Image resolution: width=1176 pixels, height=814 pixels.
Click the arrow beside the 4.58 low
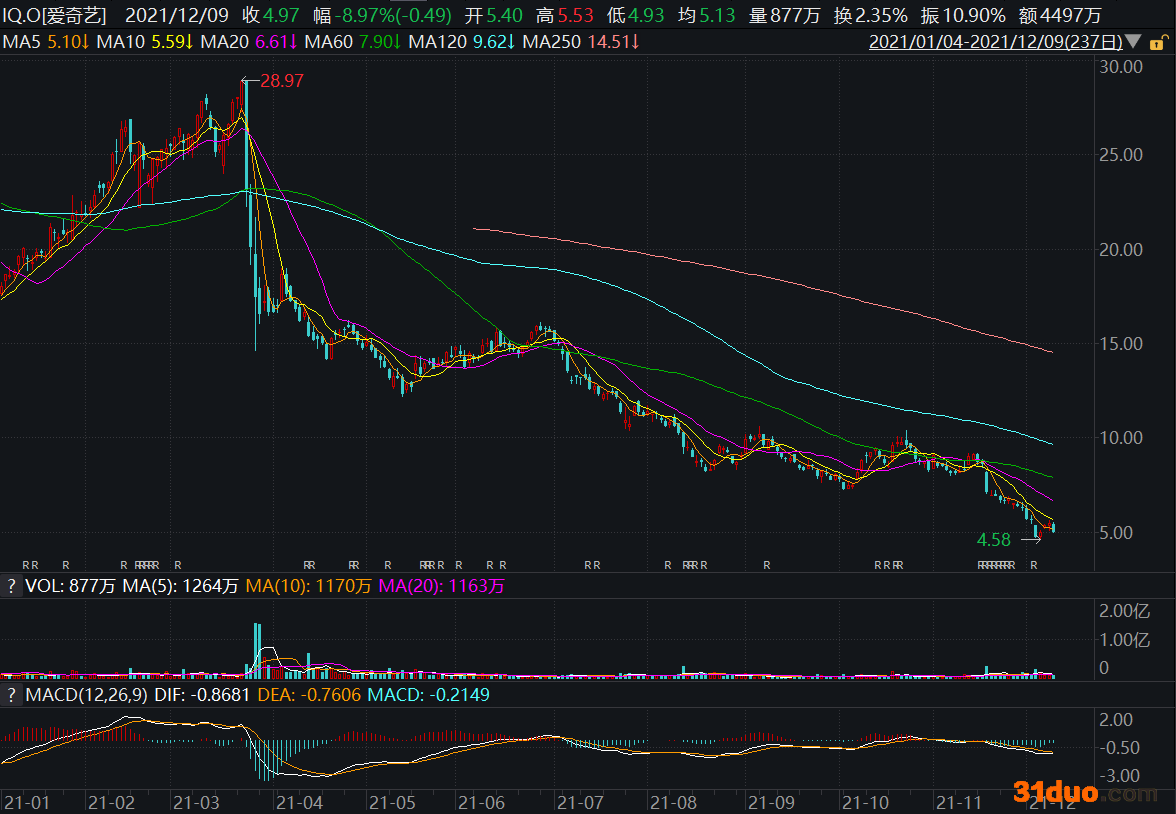point(1030,540)
